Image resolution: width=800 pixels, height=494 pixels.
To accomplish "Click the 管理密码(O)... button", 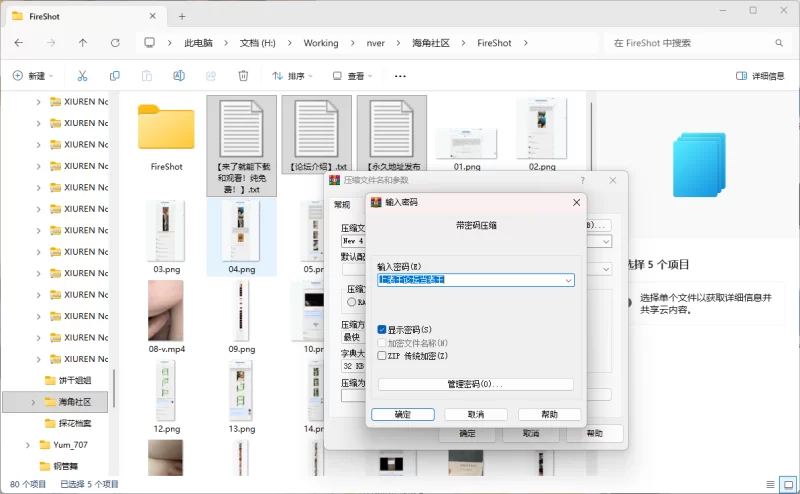I will pyautogui.click(x=475, y=384).
